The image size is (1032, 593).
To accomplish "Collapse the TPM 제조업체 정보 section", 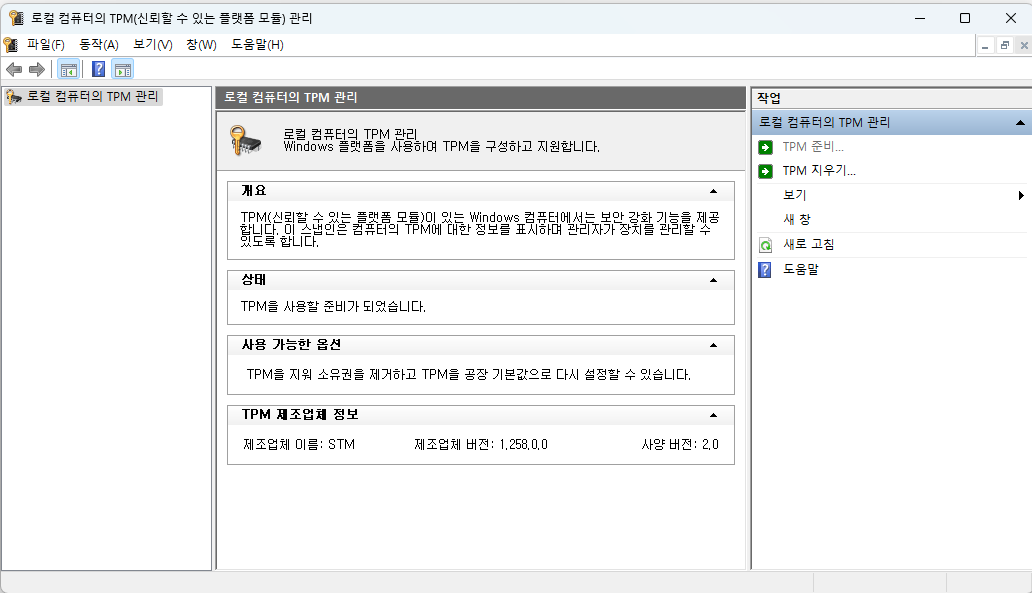I will point(713,415).
